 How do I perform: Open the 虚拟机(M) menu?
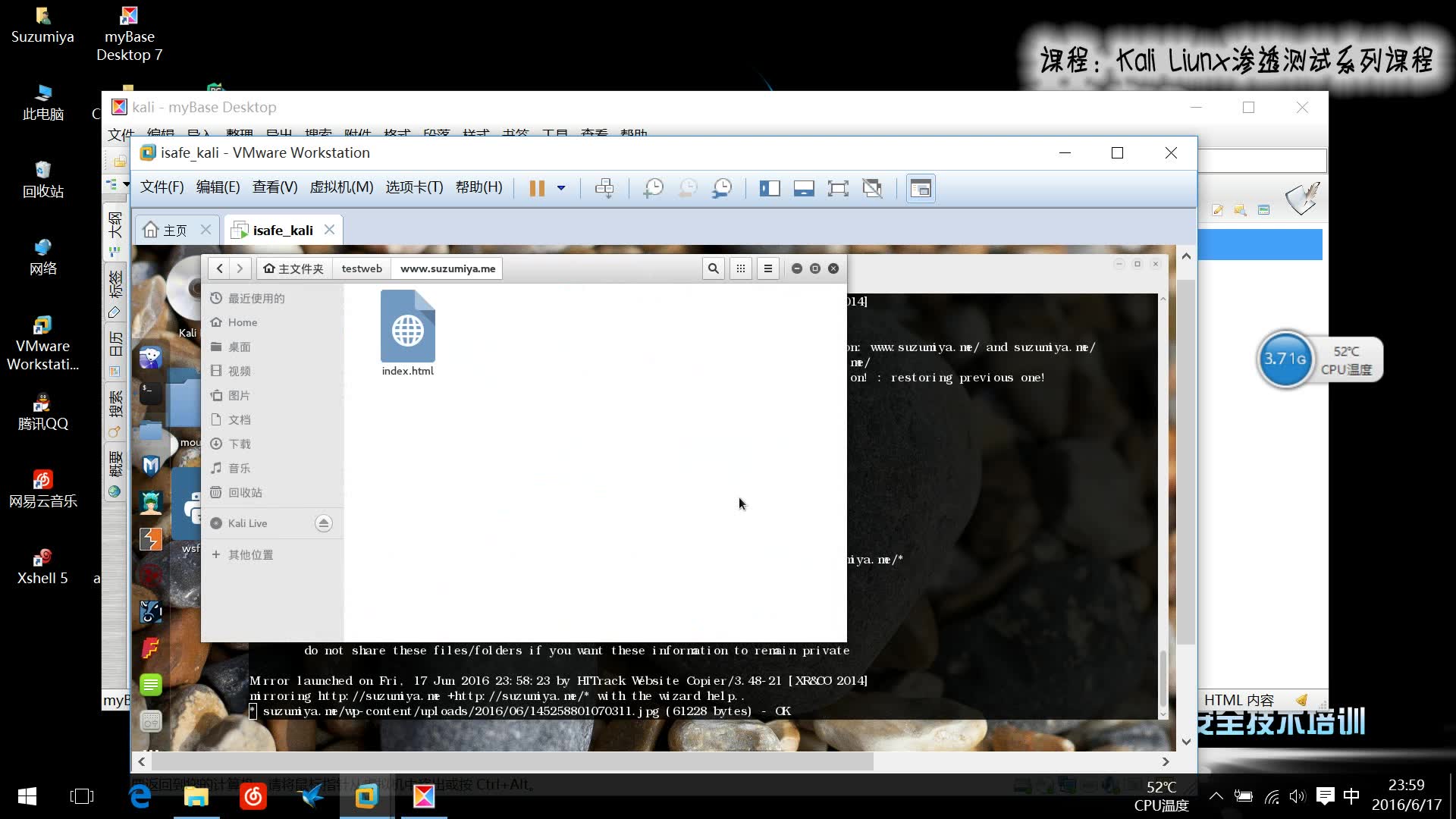point(341,187)
